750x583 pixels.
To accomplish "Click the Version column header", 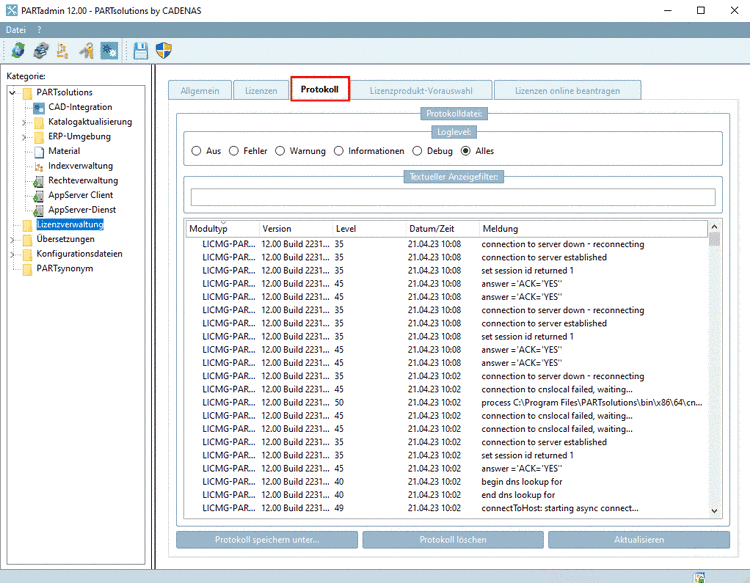I will 296,229.
